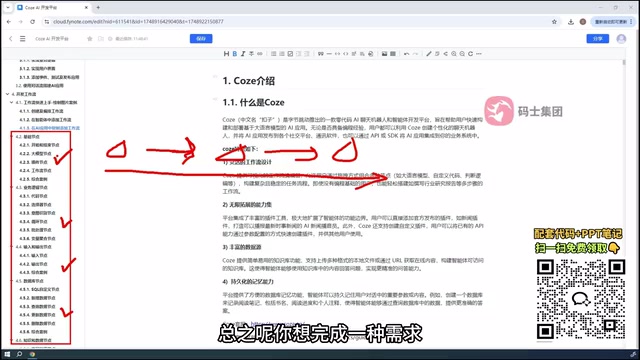Undo the last edit

click(407, 54)
